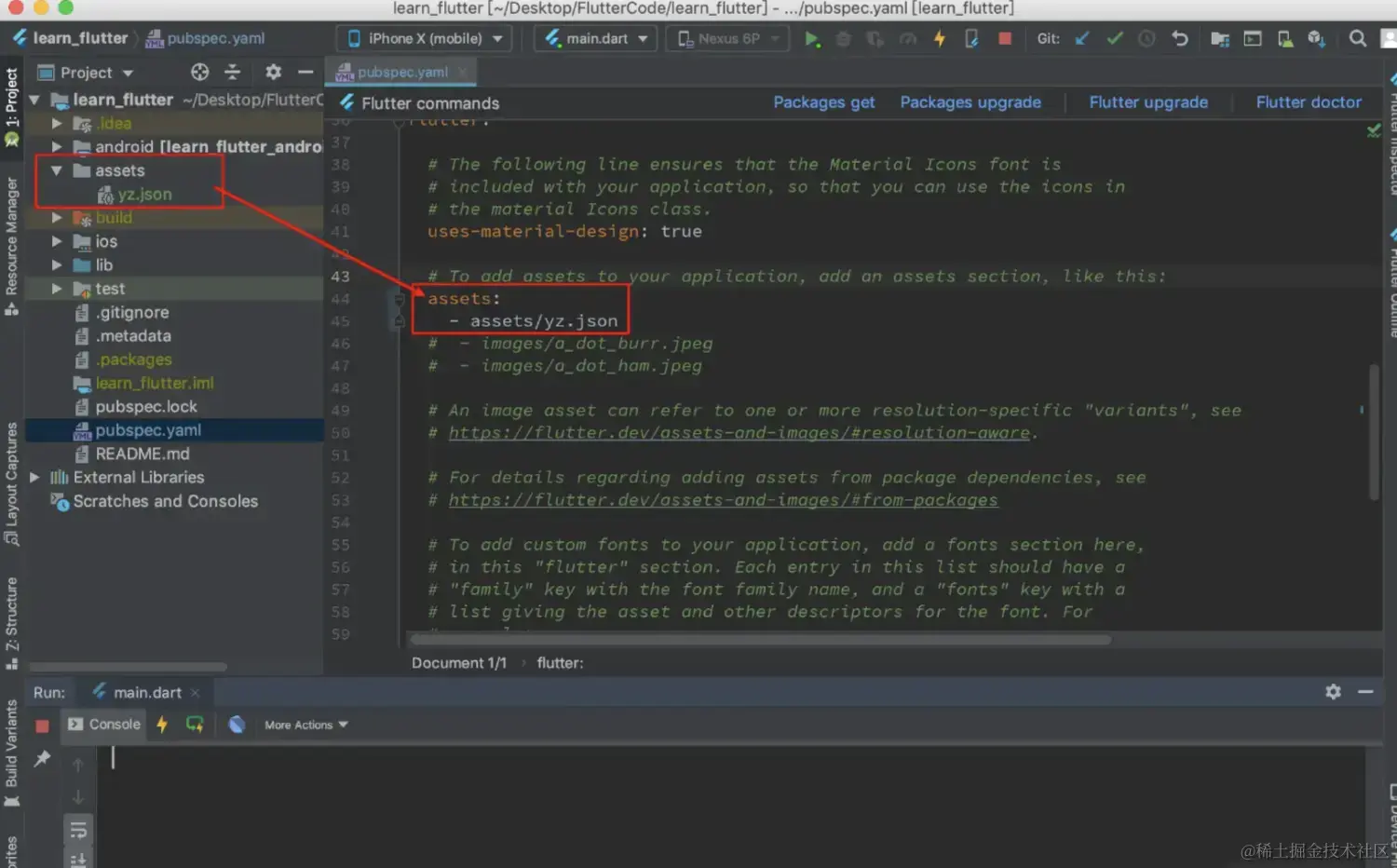Switch to the Console tab
The height and width of the screenshot is (868, 1397).
pyautogui.click(x=104, y=725)
